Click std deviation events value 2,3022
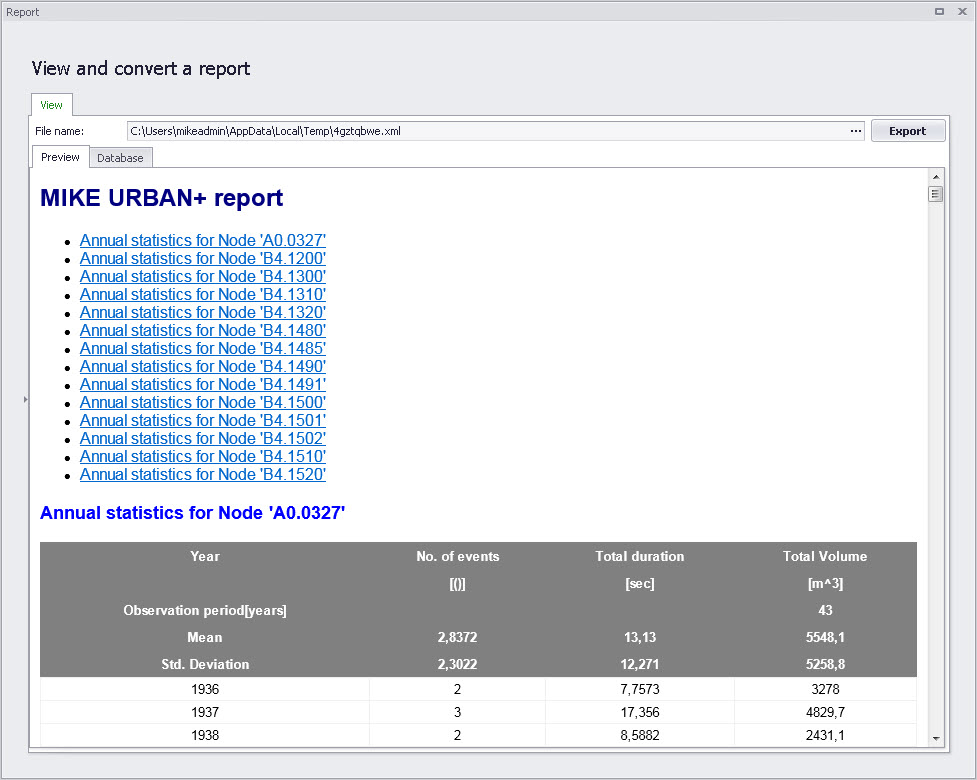 [457, 664]
